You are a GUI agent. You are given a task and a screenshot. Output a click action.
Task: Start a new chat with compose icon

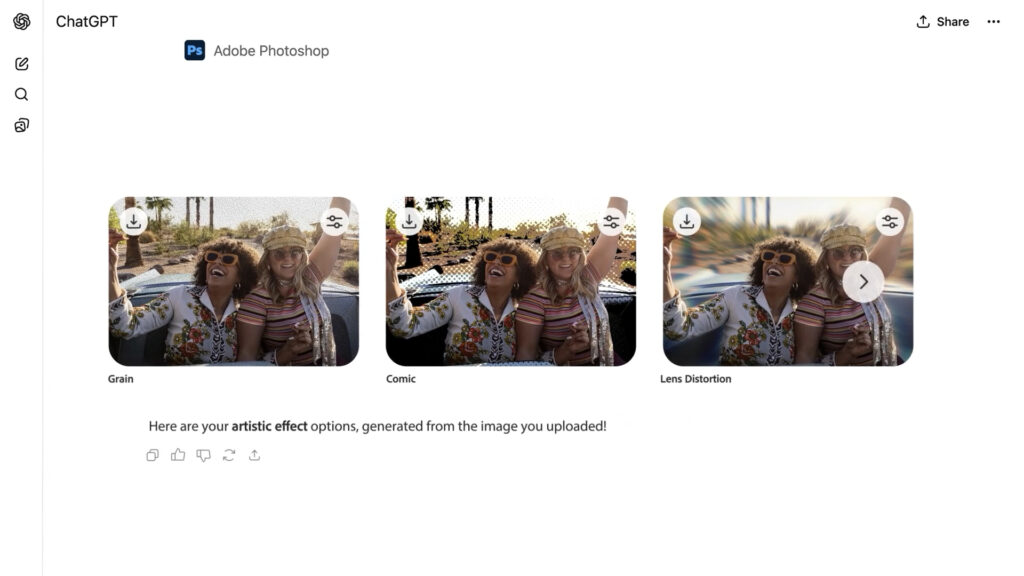pos(21,64)
